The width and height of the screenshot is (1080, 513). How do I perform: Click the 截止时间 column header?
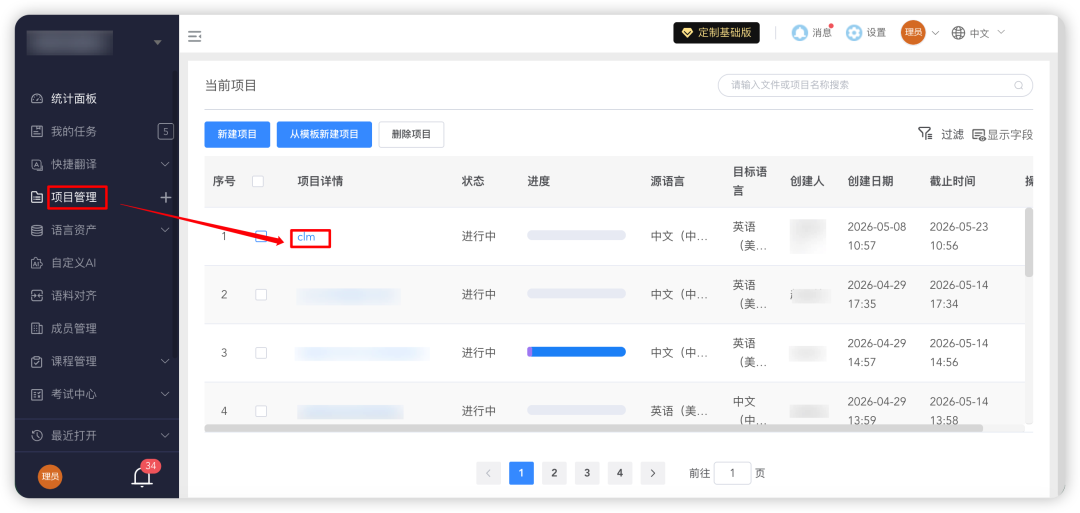coord(952,181)
